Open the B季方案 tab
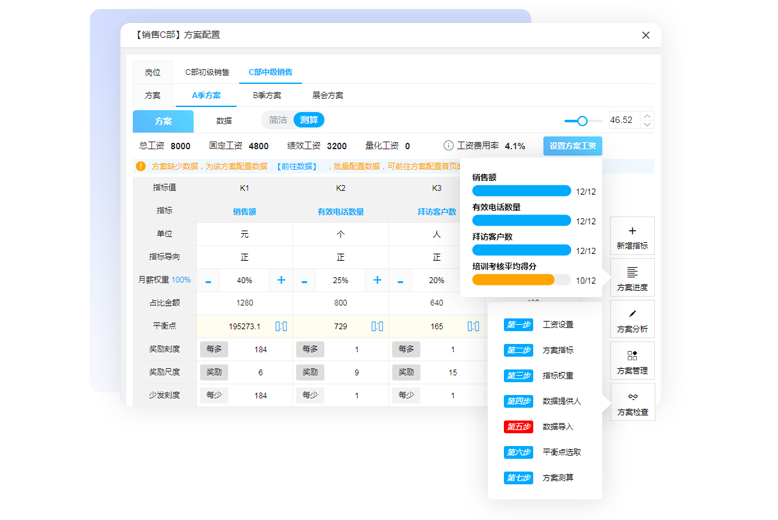The width and height of the screenshot is (778, 520). (267, 95)
